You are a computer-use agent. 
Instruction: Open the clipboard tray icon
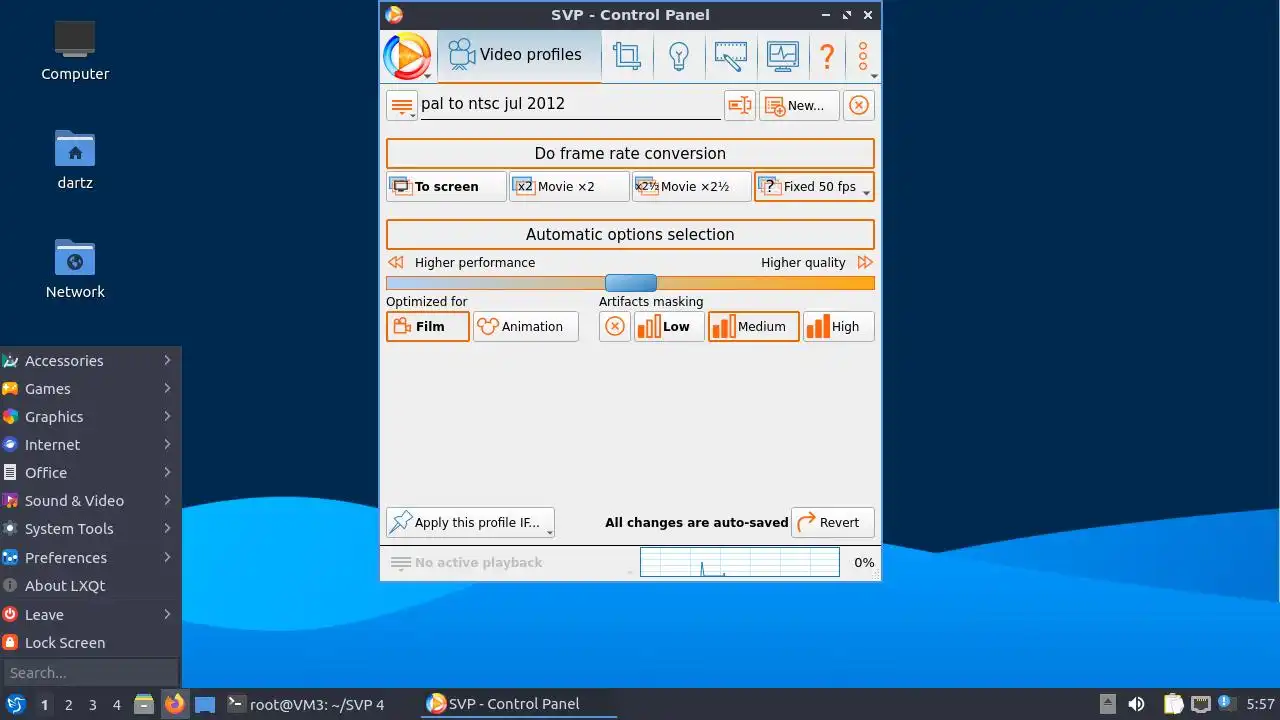point(1173,704)
